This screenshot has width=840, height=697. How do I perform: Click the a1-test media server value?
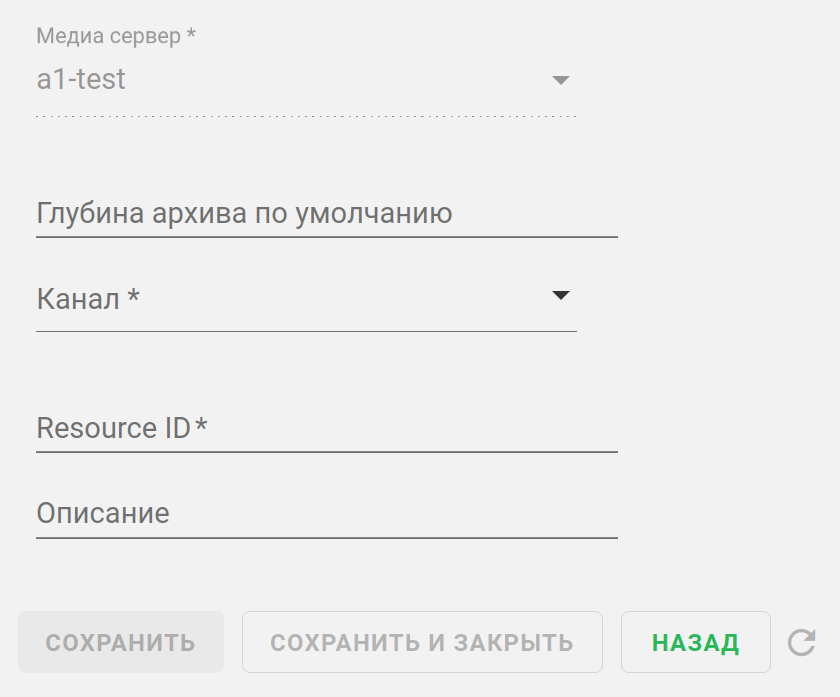coord(81,80)
